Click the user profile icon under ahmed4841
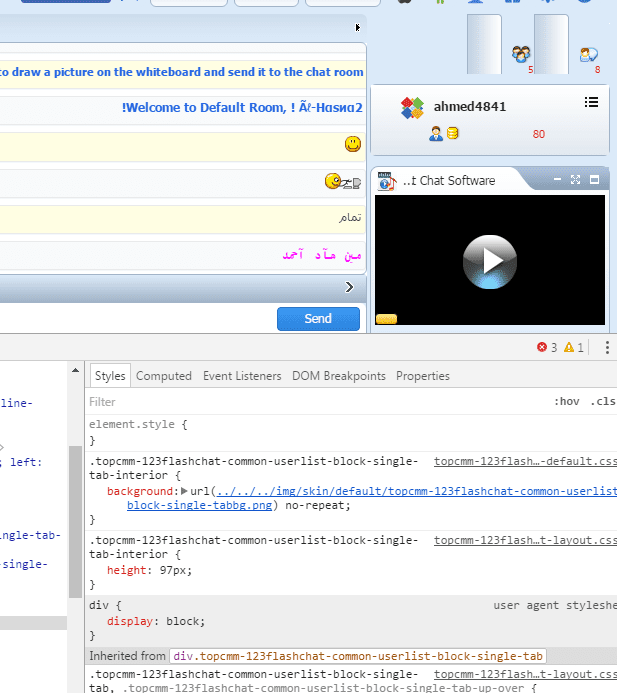The image size is (617, 693). point(436,133)
